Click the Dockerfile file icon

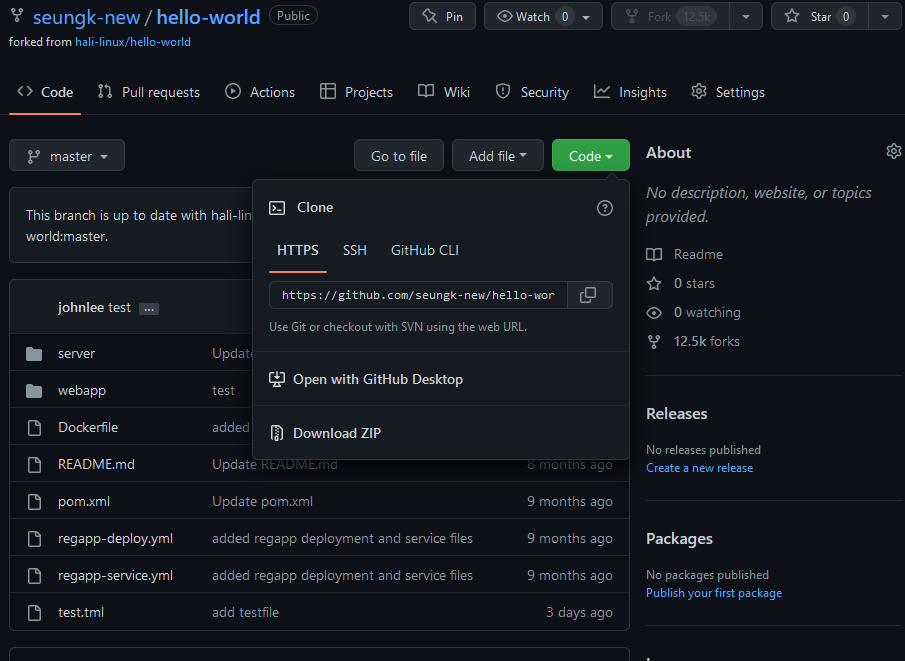(35, 428)
